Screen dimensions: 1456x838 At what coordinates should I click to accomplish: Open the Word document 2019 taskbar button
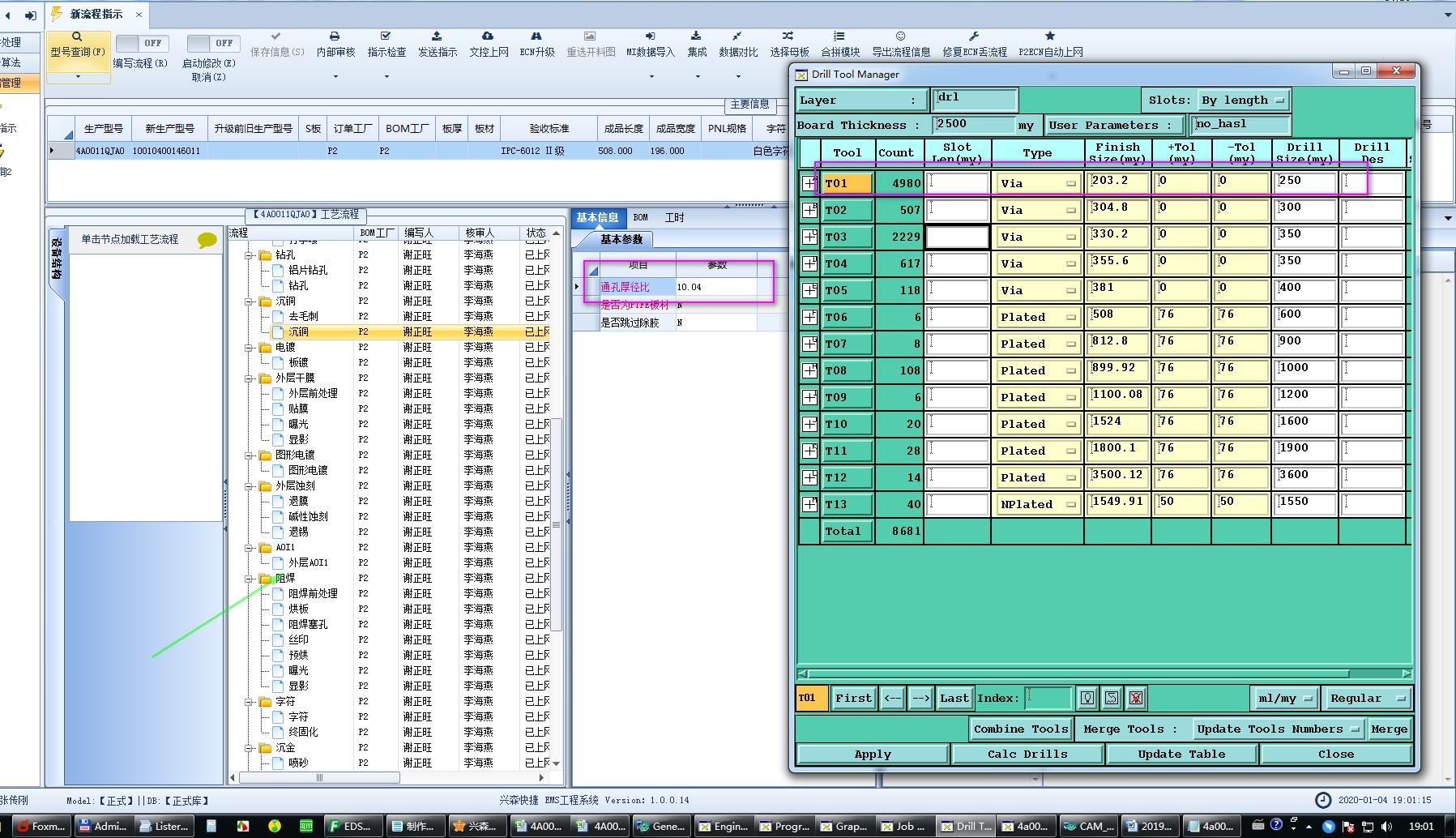pos(1150,826)
